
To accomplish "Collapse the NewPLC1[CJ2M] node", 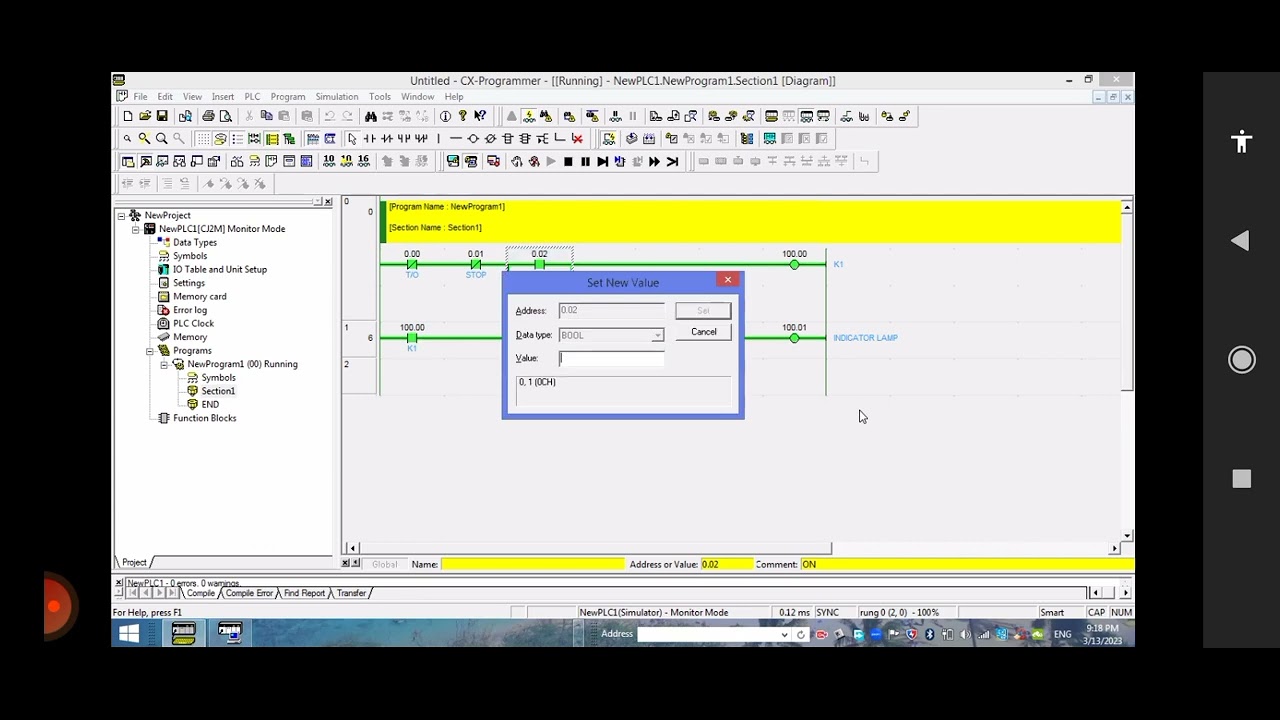I will 136,229.
